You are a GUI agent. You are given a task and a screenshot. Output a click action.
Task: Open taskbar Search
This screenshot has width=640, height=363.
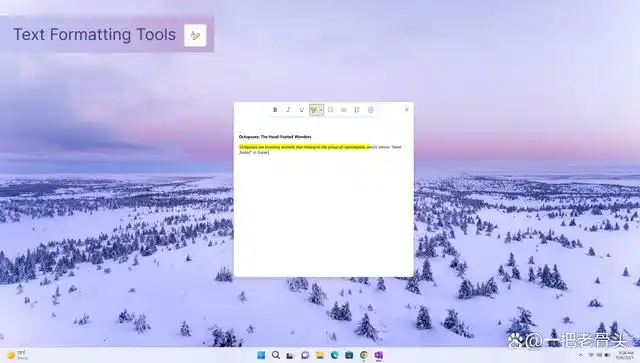(x=276, y=355)
